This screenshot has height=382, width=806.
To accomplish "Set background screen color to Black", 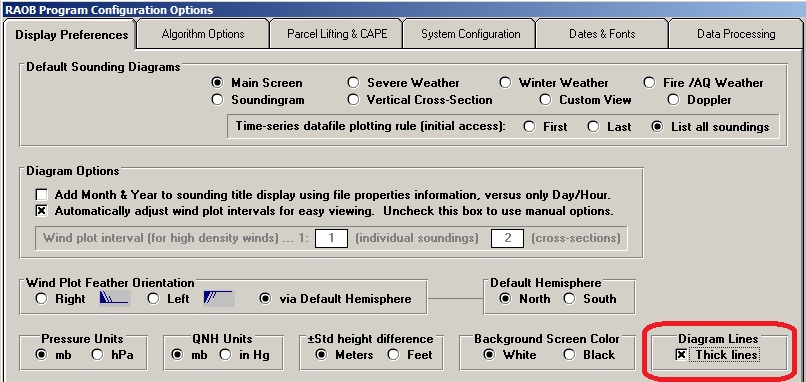I will pos(569,355).
